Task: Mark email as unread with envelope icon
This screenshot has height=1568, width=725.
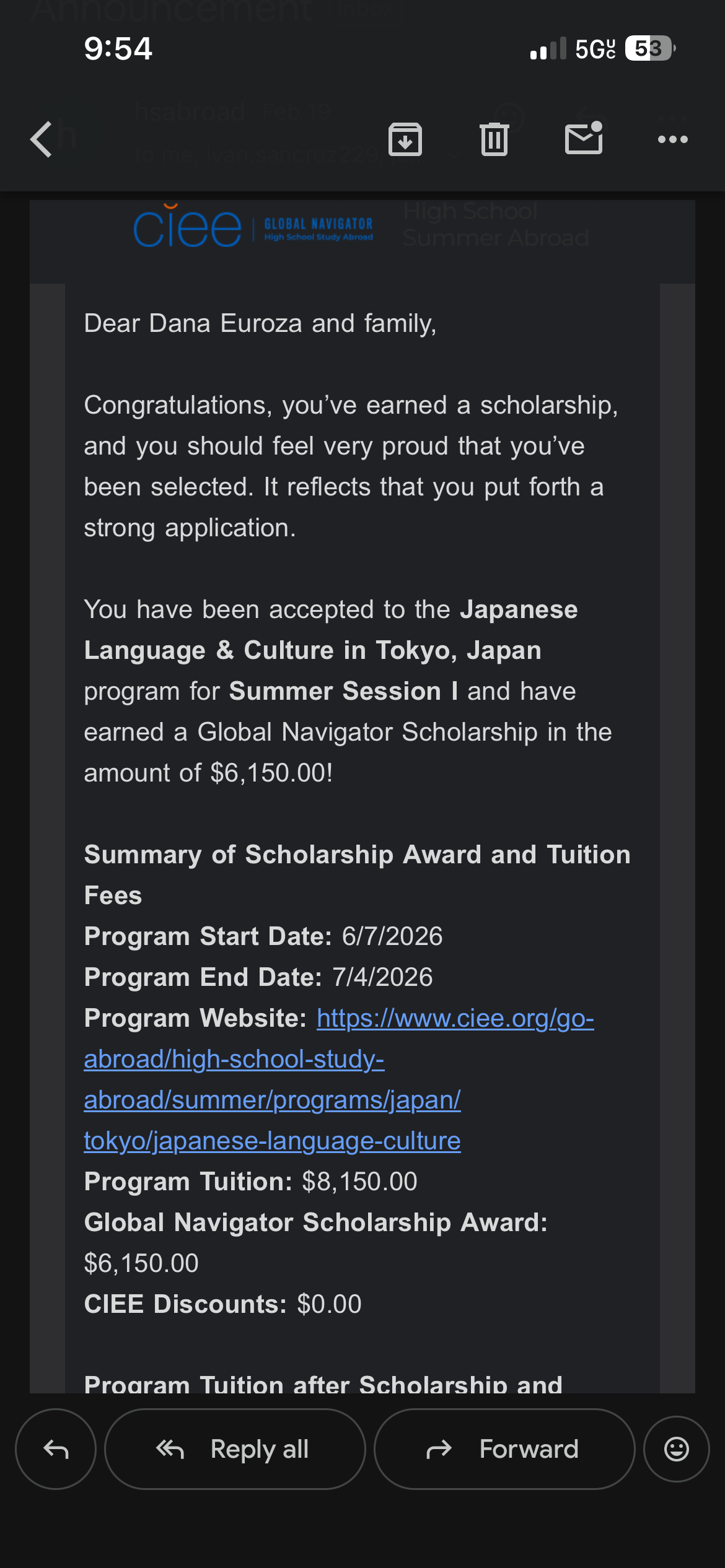Action: pos(584,137)
